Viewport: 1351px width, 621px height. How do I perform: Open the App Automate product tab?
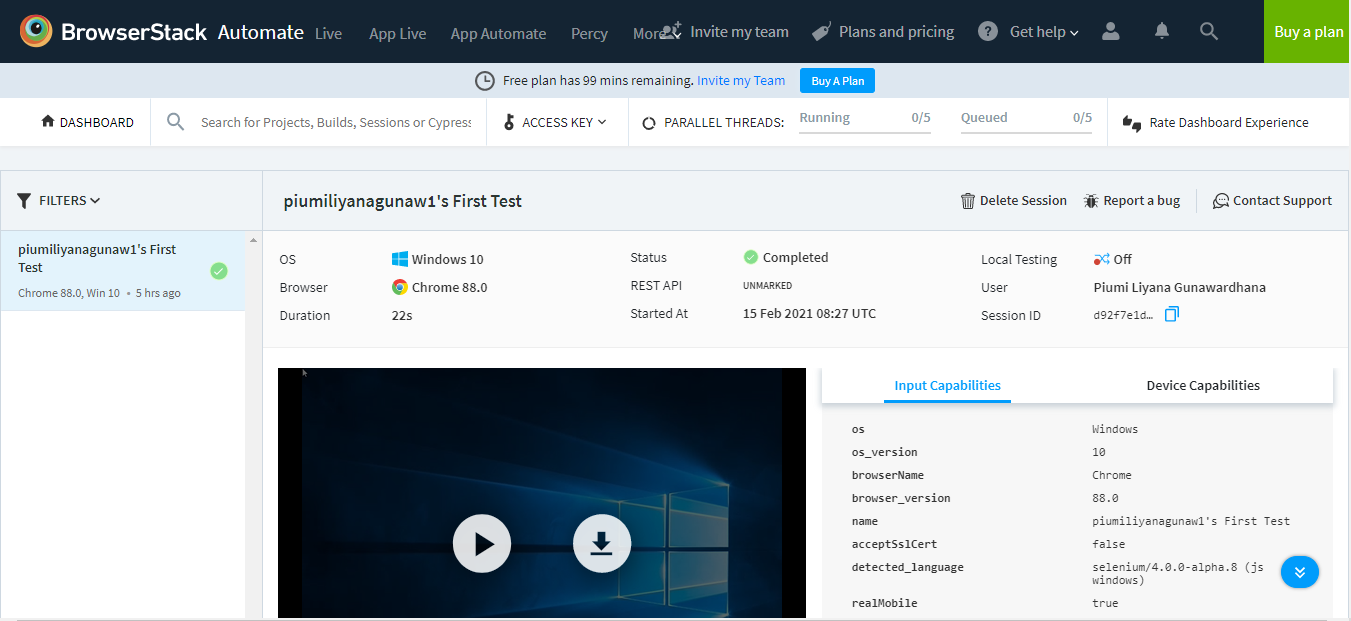pyautogui.click(x=498, y=34)
